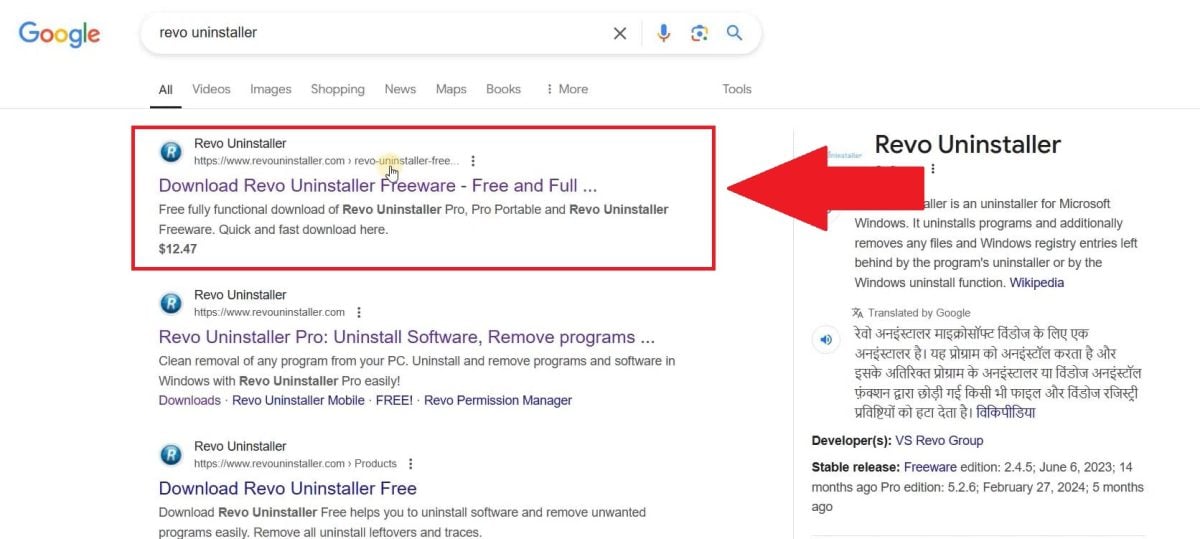Open Google Lens image search icon

(699, 33)
